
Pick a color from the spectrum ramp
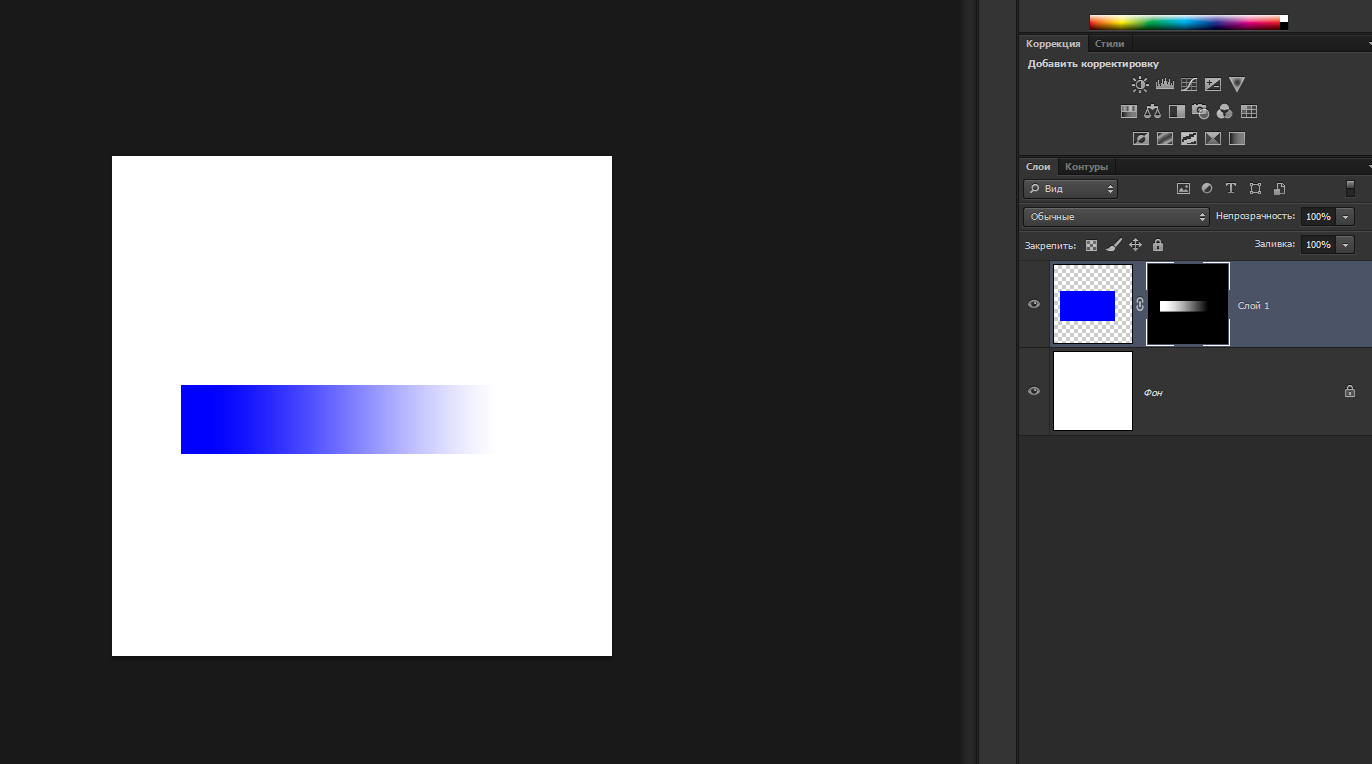tap(1184, 22)
